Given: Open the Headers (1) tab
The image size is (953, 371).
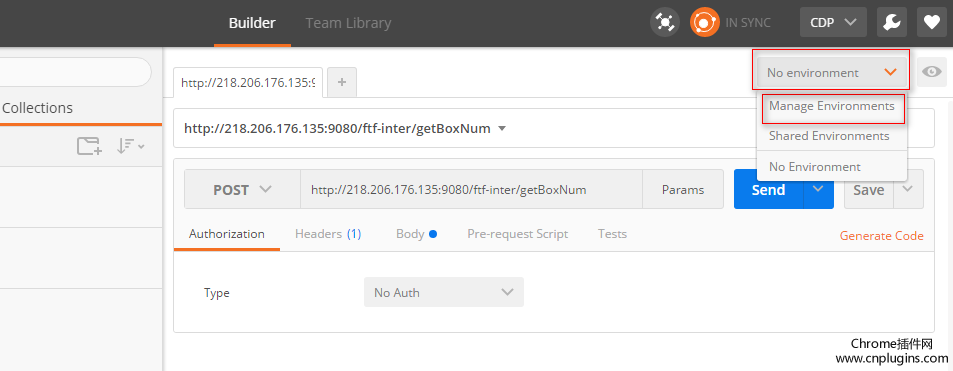Looking at the screenshot, I should point(328,234).
